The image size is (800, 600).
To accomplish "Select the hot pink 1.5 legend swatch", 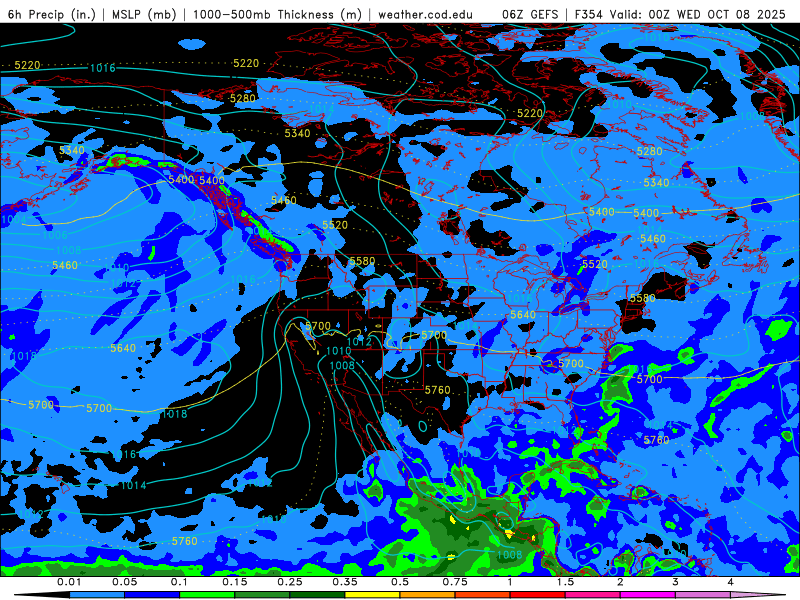I will pyautogui.click(x=592, y=595).
